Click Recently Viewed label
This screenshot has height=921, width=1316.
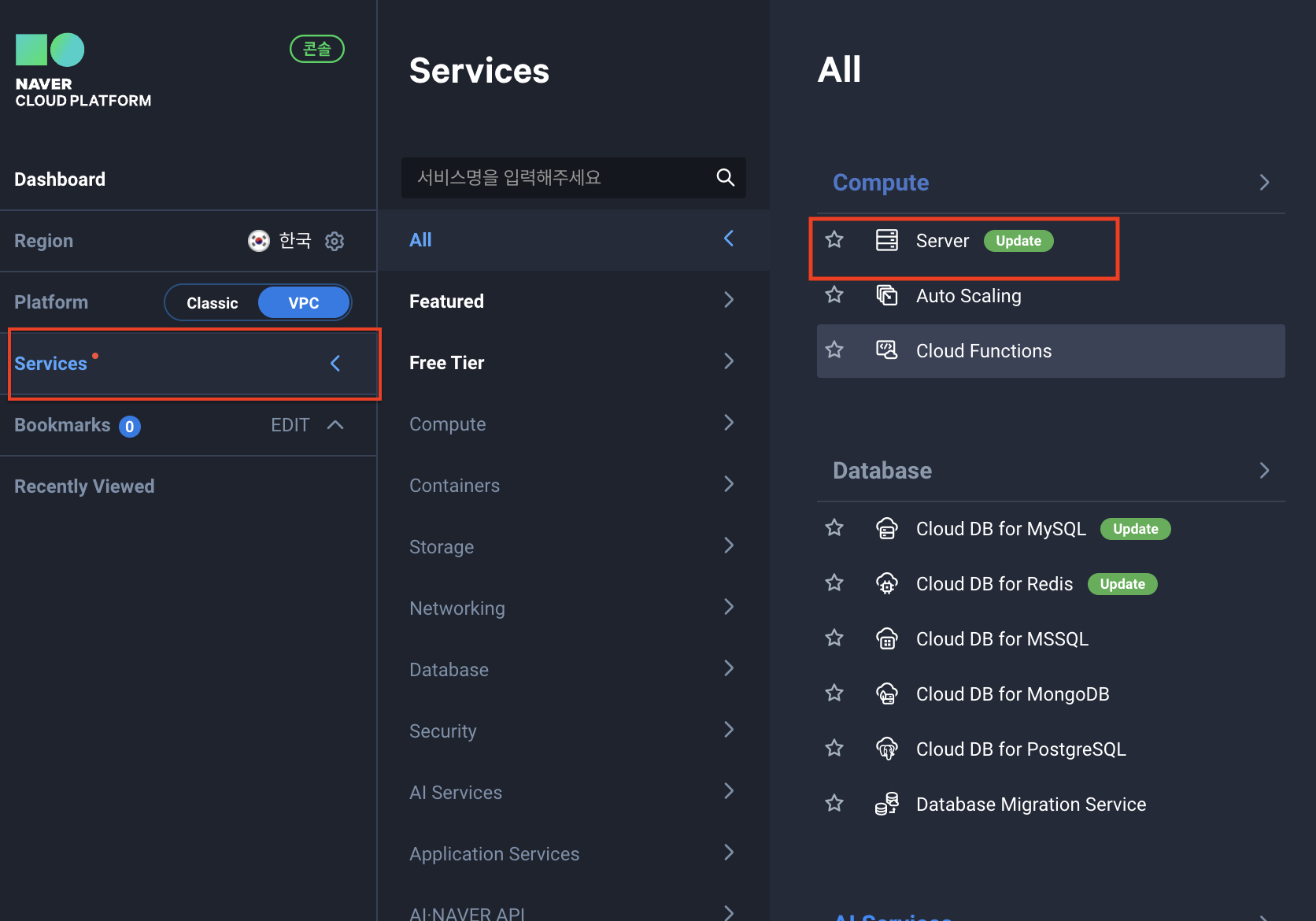click(84, 486)
